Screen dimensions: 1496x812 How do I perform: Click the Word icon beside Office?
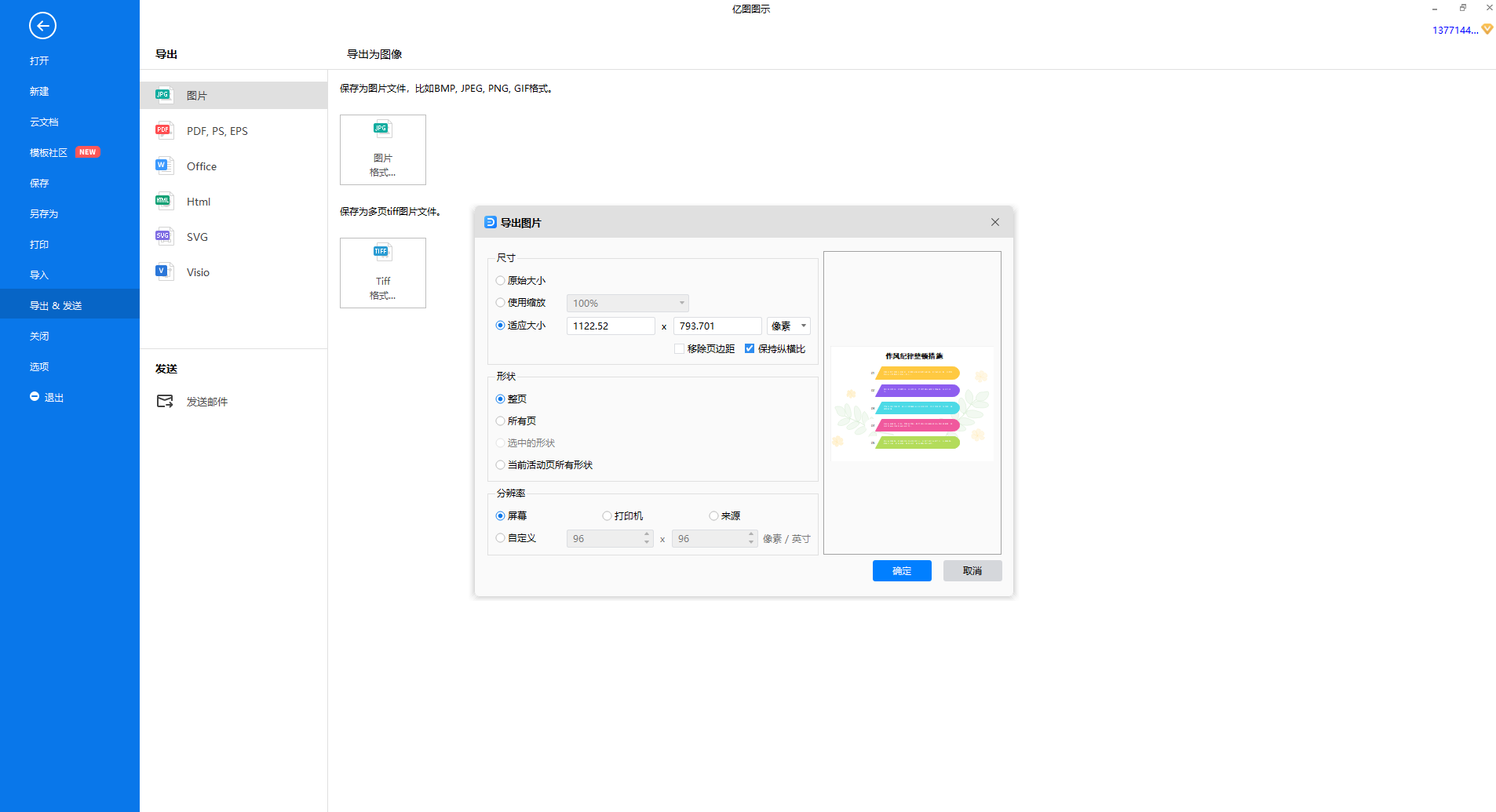pos(163,166)
